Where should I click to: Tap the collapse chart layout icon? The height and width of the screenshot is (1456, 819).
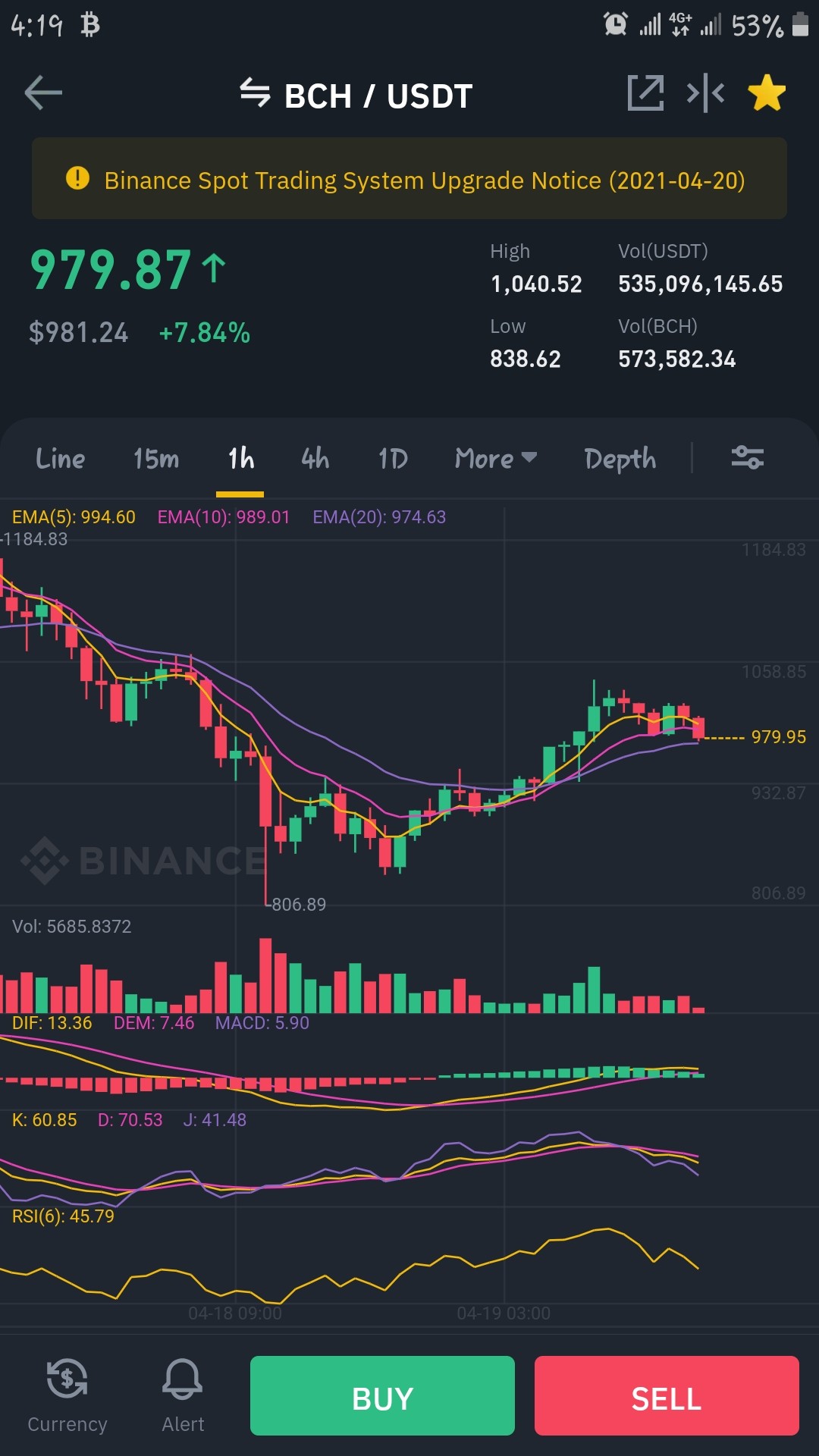tap(705, 93)
